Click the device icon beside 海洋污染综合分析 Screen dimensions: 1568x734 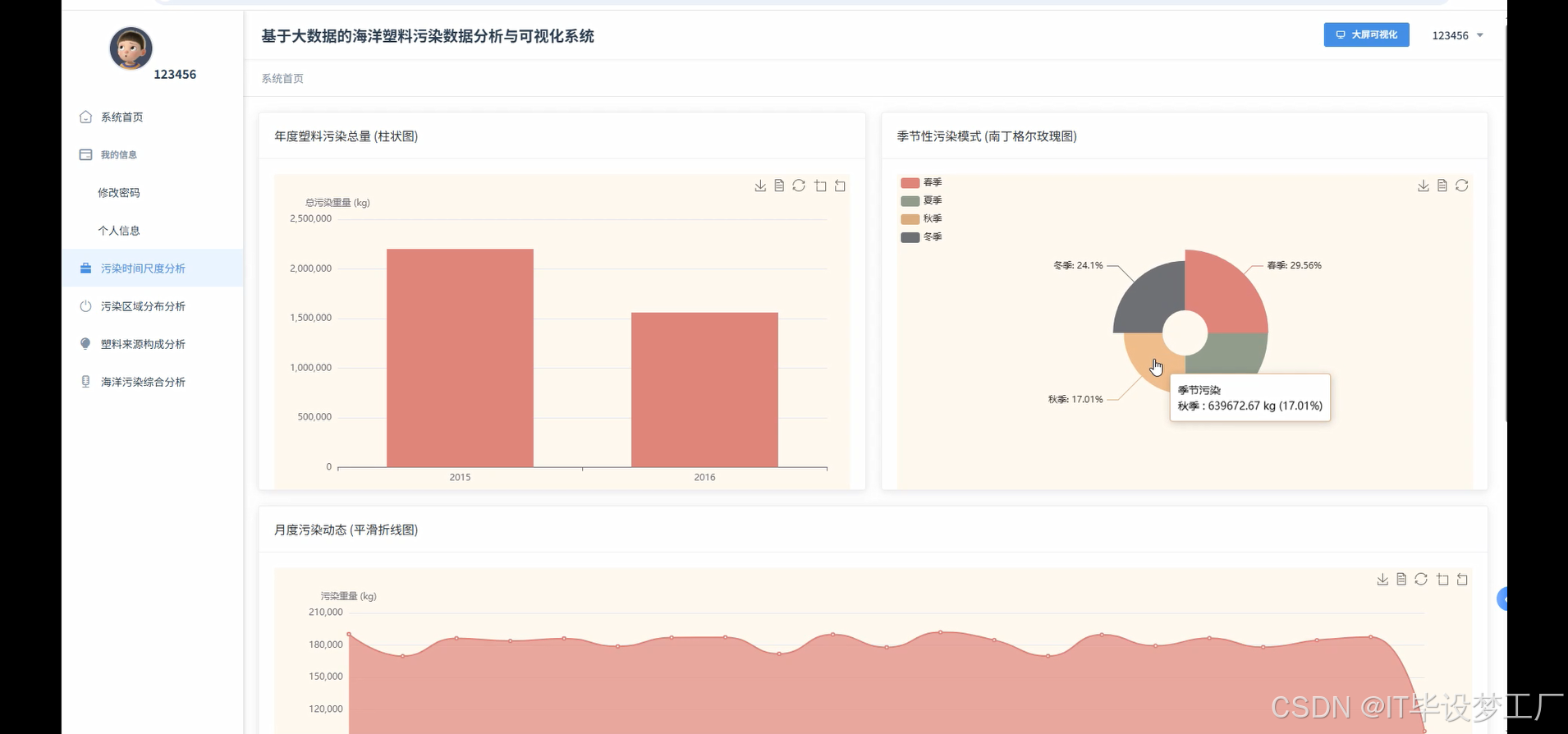(85, 382)
